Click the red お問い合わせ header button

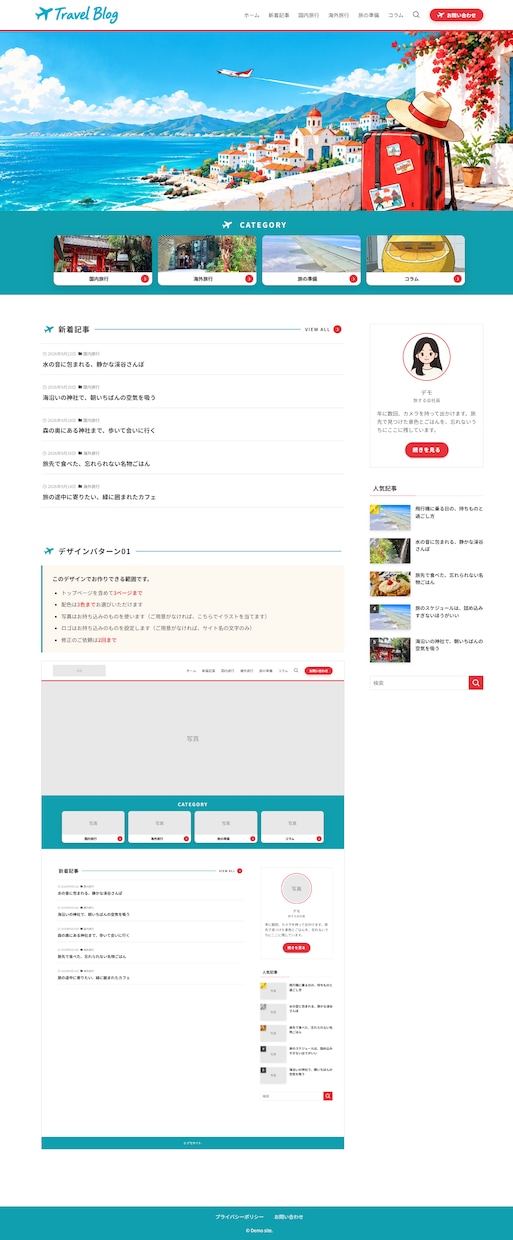click(456, 15)
